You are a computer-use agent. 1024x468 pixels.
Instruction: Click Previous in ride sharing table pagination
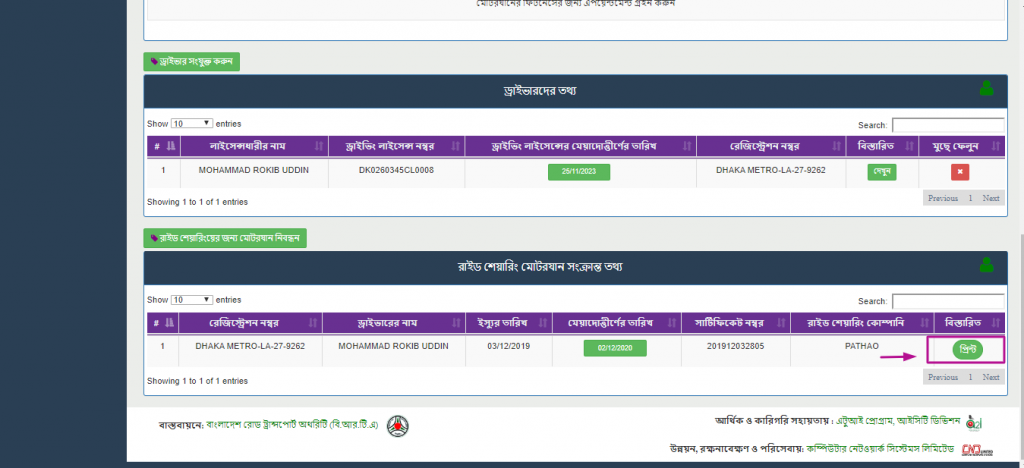(x=942, y=377)
